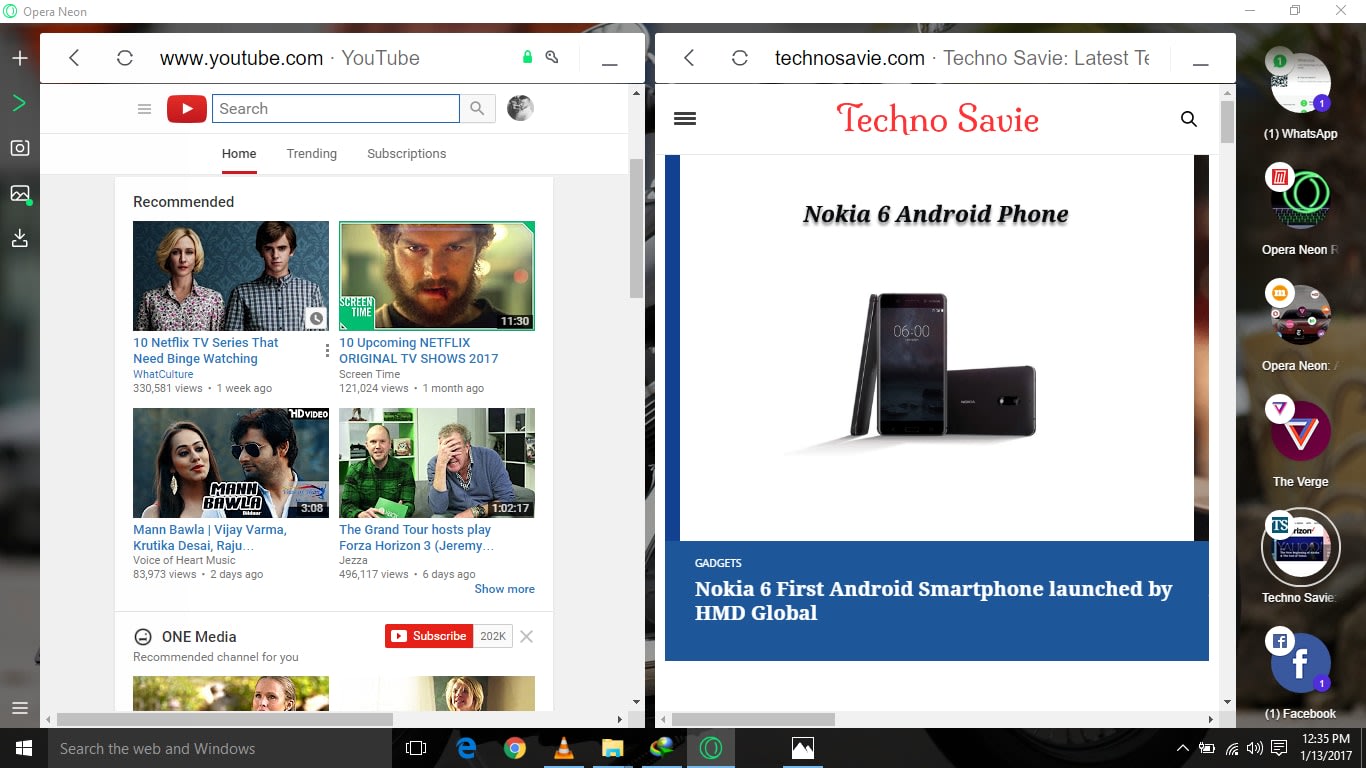
Task: Open the Windows Start menu
Action: 24,748
